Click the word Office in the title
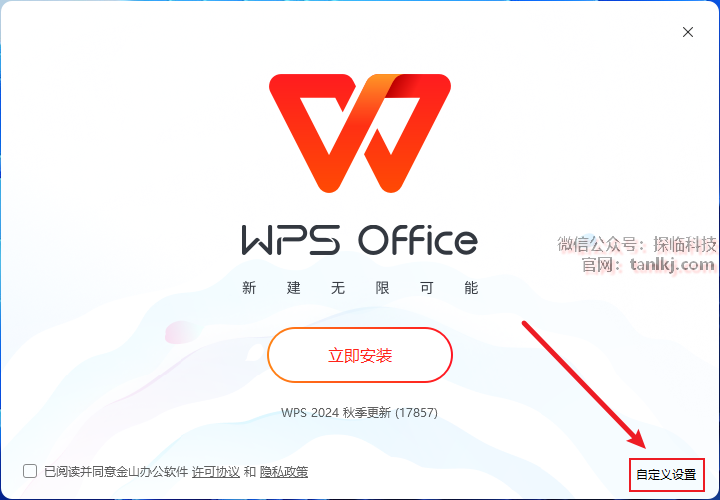 click(x=418, y=239)
